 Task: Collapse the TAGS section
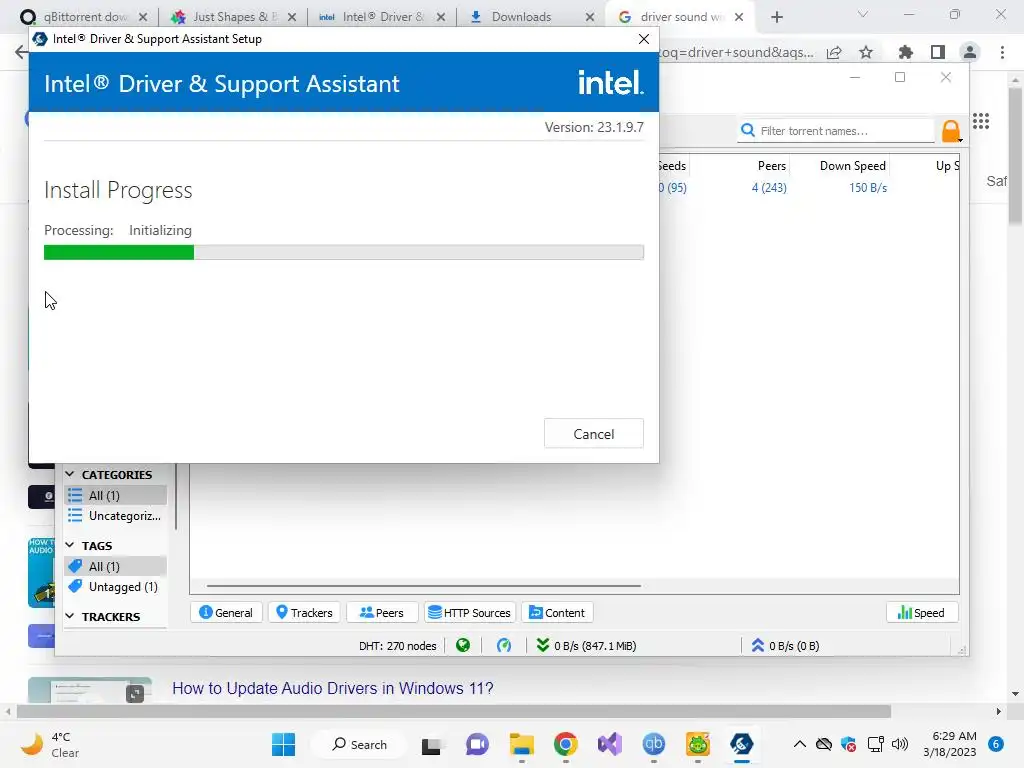click(70, 545)
